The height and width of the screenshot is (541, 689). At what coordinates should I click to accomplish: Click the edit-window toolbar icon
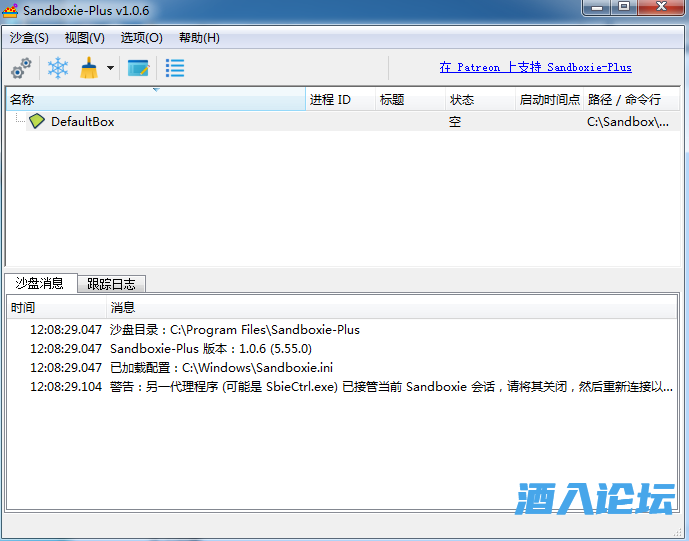tap(138, 68)
